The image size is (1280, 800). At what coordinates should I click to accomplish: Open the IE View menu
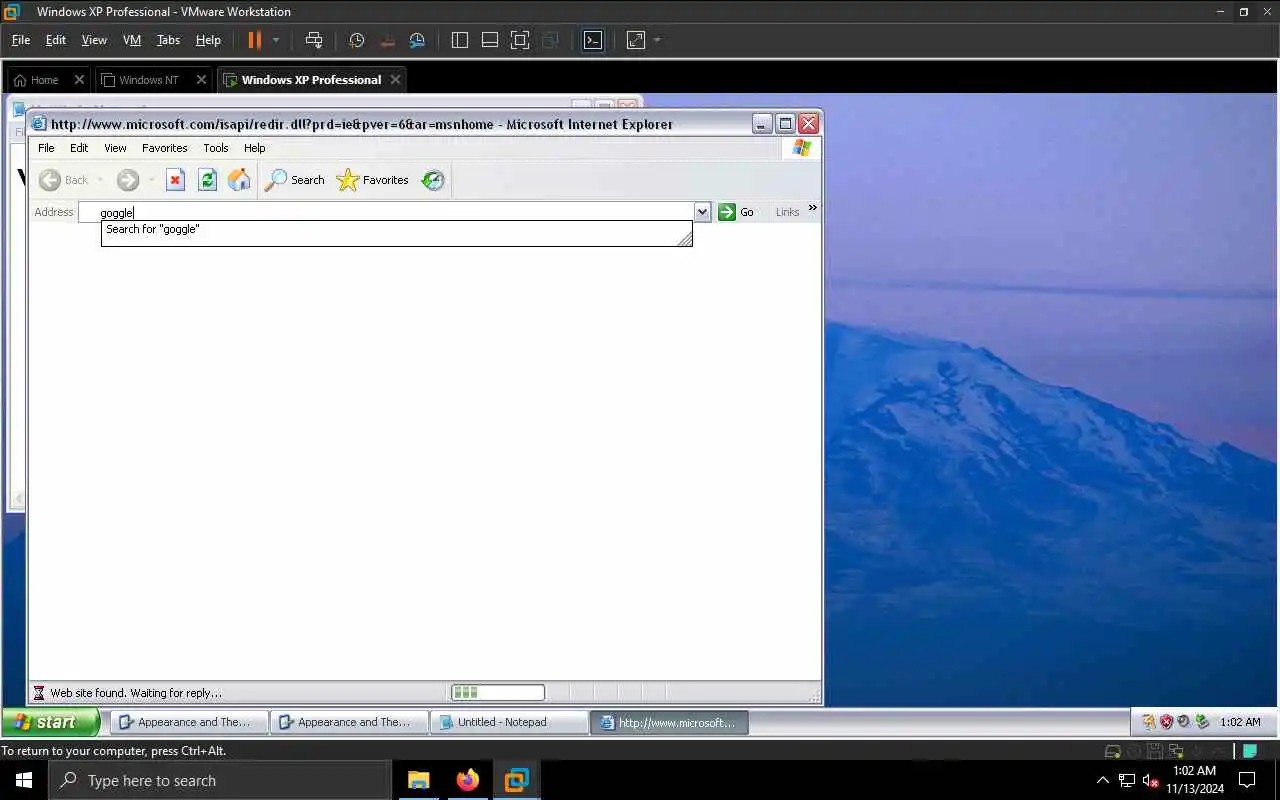pyautogui.click(x=115, y=148)
